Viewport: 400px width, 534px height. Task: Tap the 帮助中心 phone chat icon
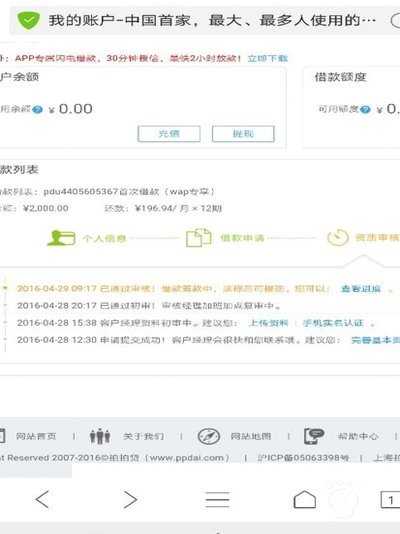click(x=314, y=436)
